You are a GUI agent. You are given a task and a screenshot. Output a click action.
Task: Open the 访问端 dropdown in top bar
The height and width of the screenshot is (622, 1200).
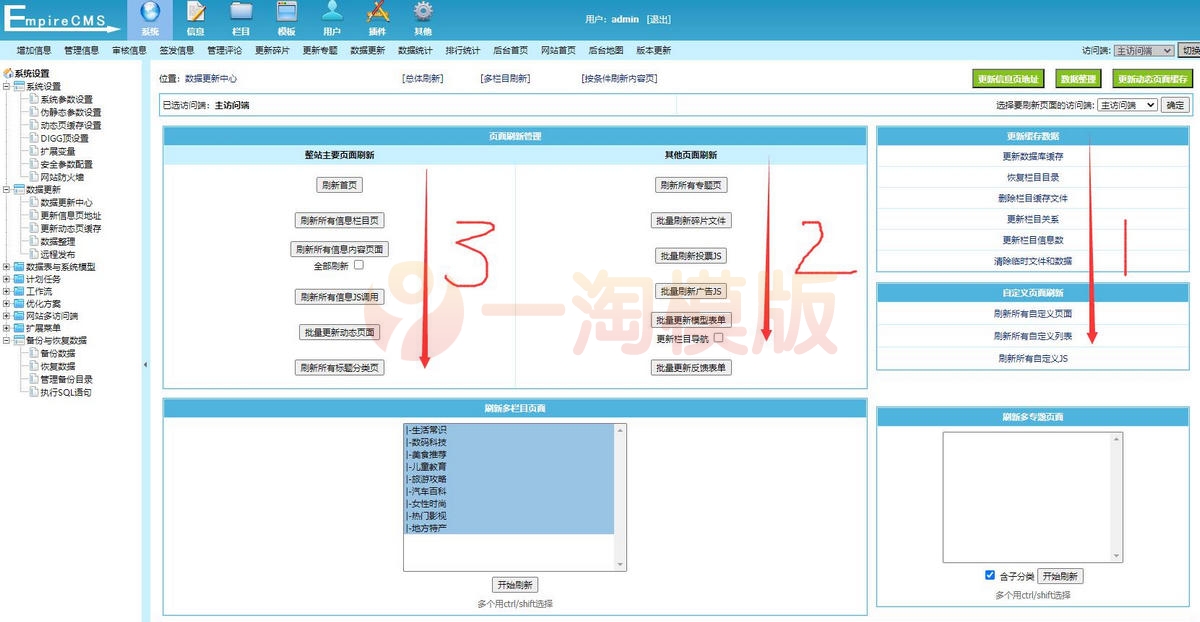click(x=1143, y=50)
